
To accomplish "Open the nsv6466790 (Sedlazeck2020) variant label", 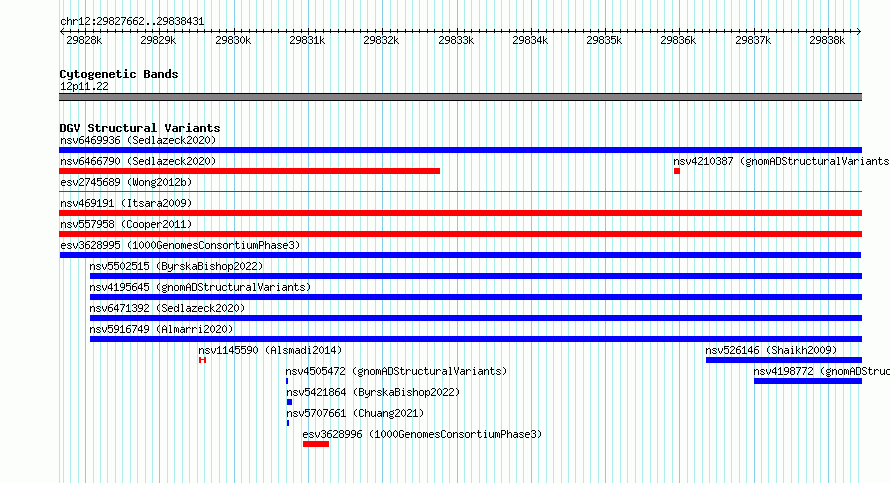I will click(138, 161).
